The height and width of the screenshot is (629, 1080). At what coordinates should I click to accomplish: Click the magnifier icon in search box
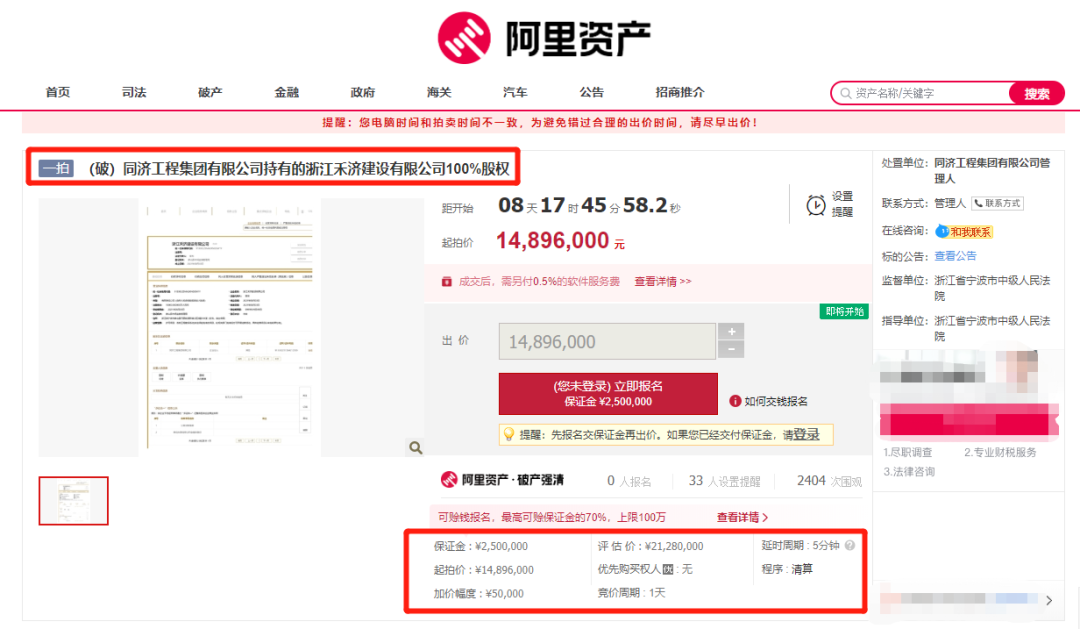click(x=845, y=93)
